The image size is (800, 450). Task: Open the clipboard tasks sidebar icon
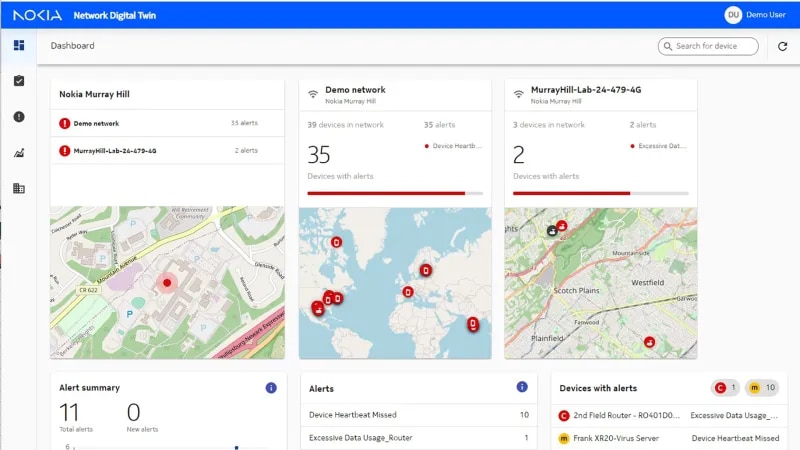tap(19, 81)
